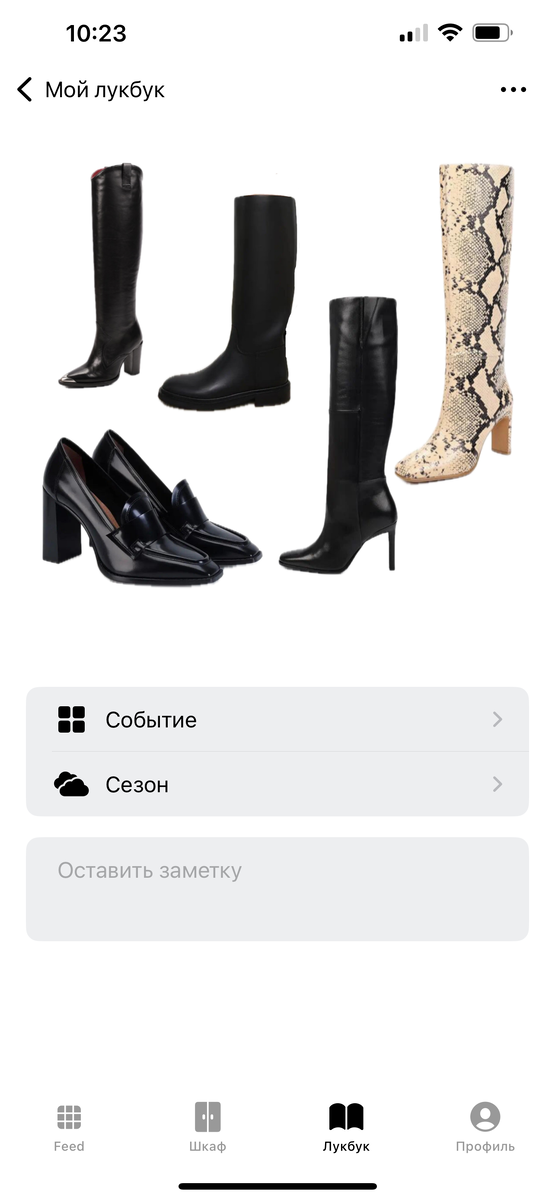Tap the Сезон cloud icon
Screen dimensions: 555x1200
tap(72, 785)
